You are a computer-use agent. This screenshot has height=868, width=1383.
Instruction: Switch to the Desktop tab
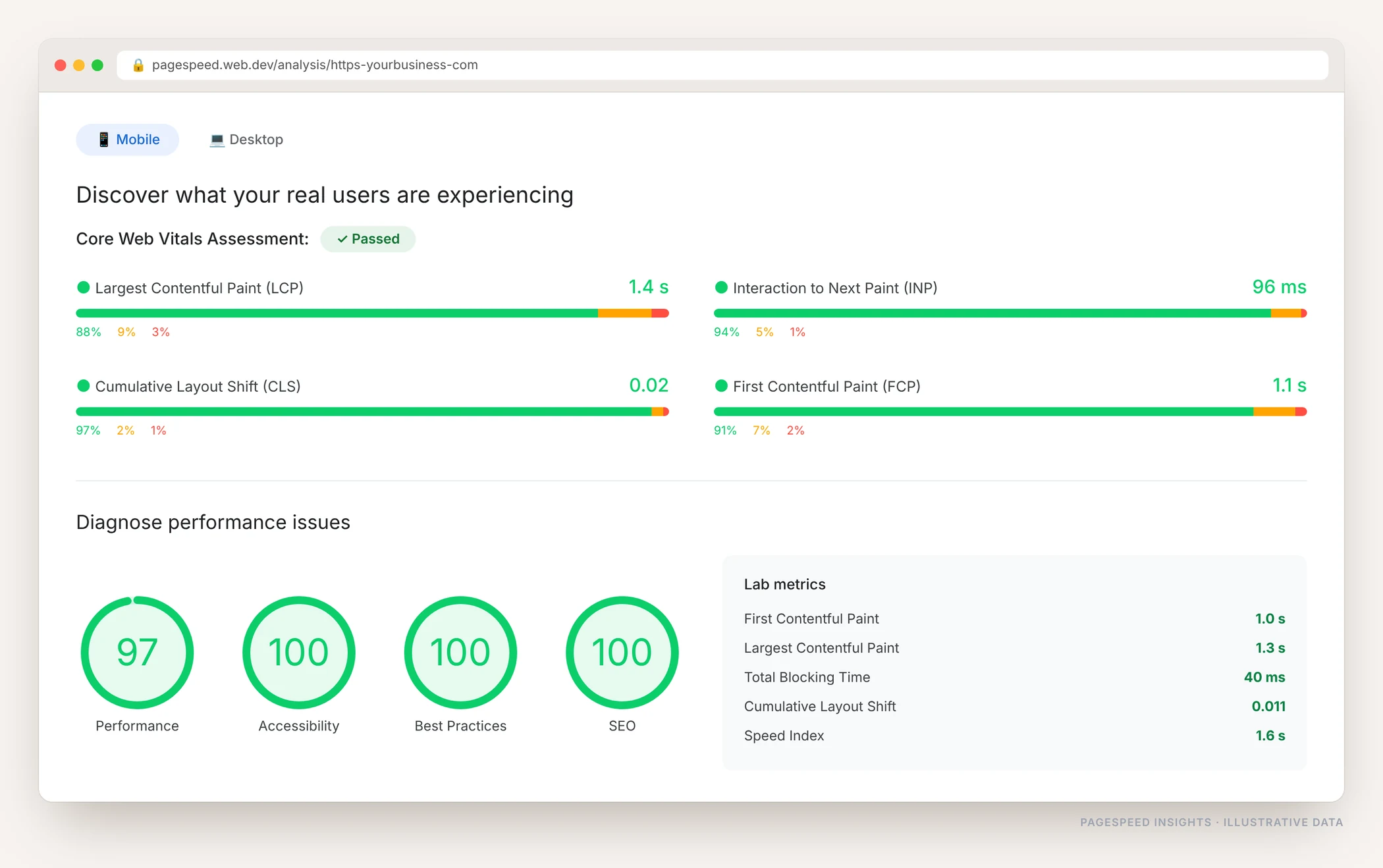point(246,140)
